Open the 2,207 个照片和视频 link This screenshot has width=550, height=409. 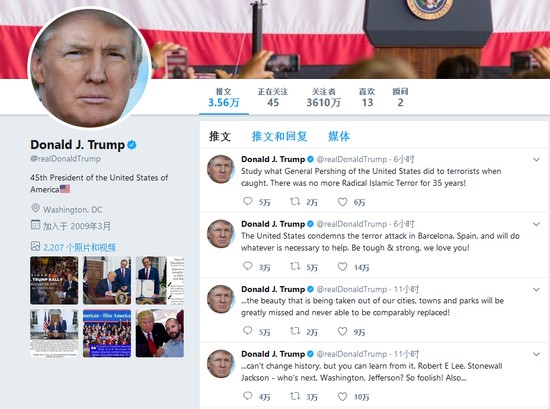[x=79, y=247]
